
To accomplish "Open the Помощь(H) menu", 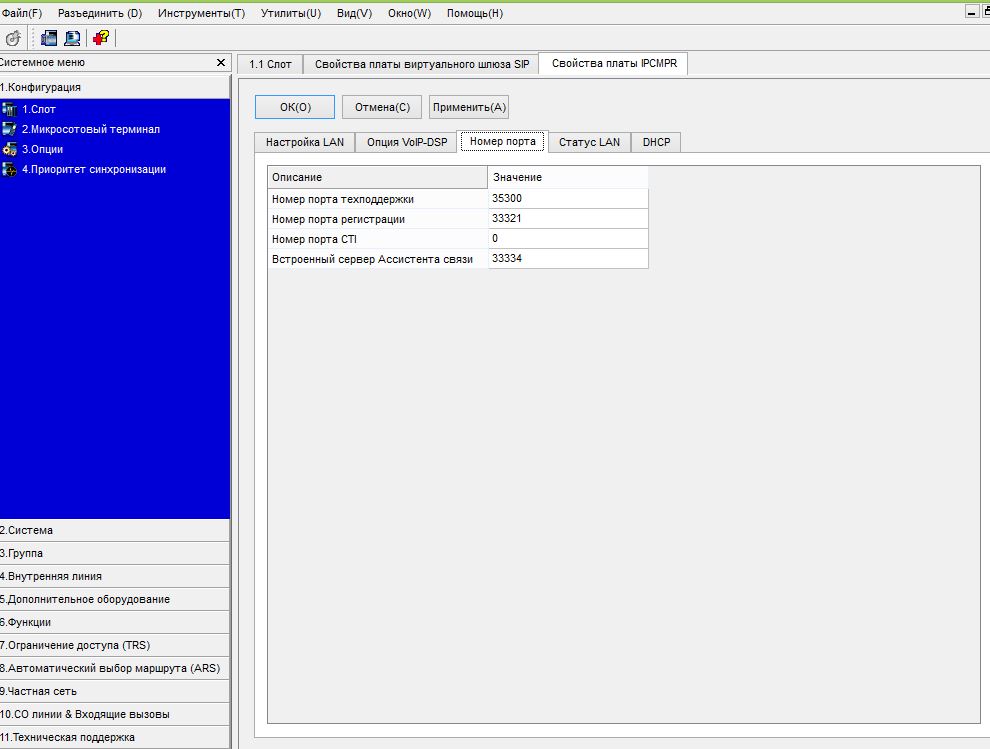I will point(475,13).
